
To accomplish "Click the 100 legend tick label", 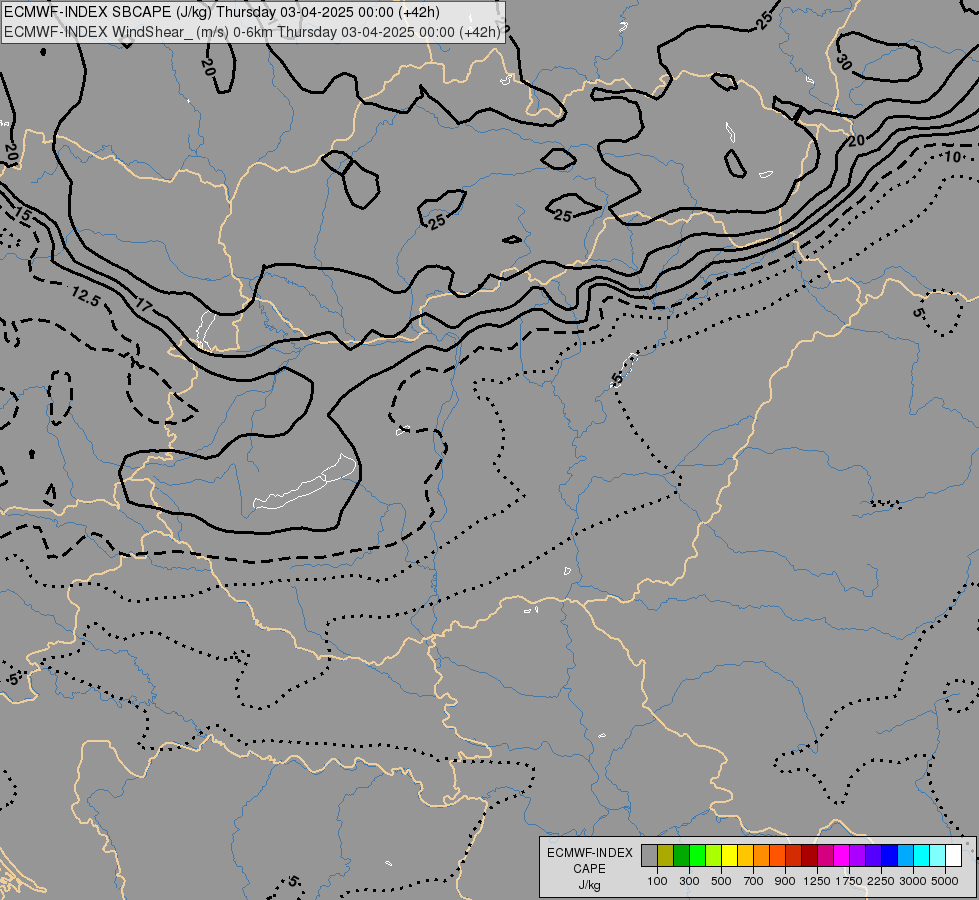I will click(657, 881).
